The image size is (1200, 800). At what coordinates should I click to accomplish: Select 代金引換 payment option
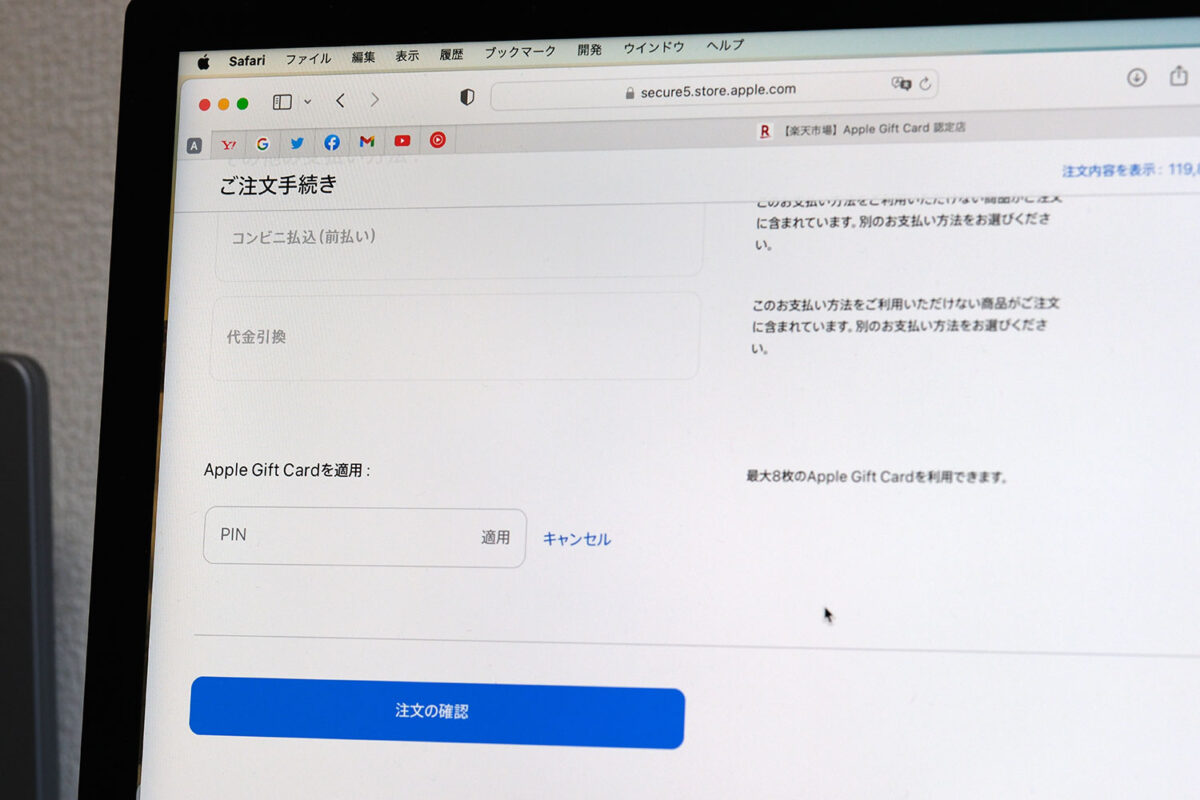click(x=455, y=337)
